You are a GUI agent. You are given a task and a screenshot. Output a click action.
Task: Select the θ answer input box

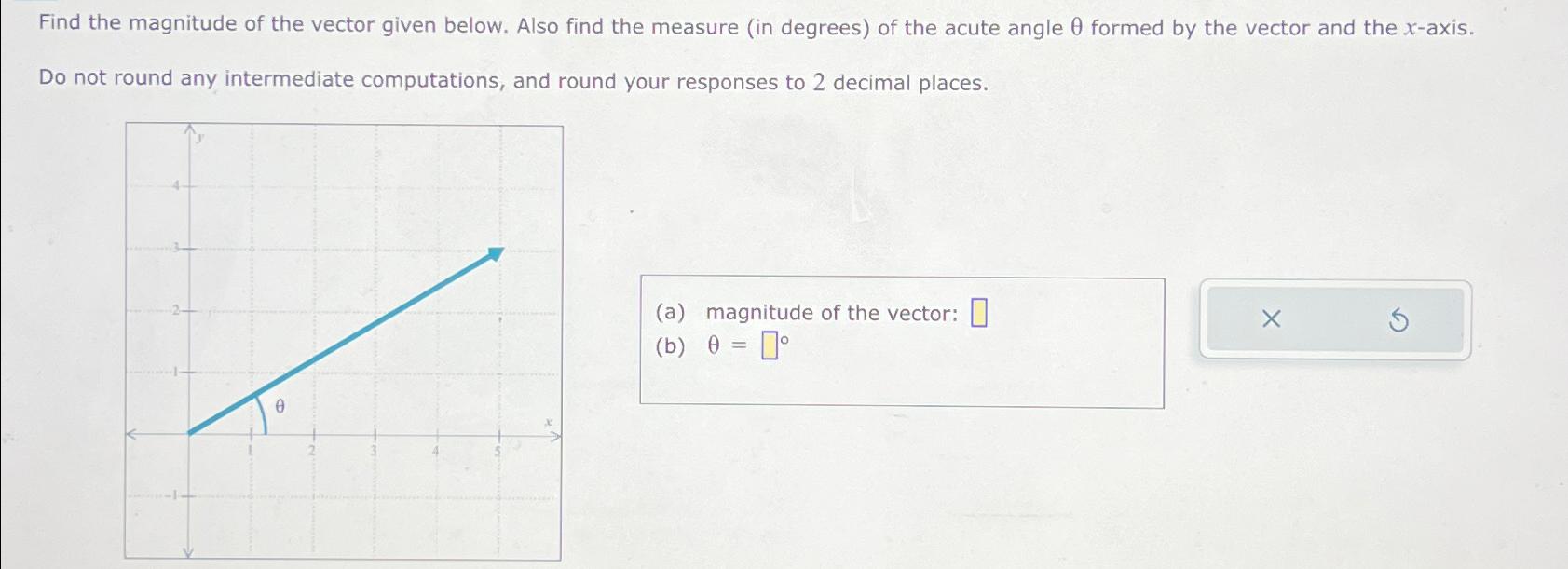(x=770, y=346)
